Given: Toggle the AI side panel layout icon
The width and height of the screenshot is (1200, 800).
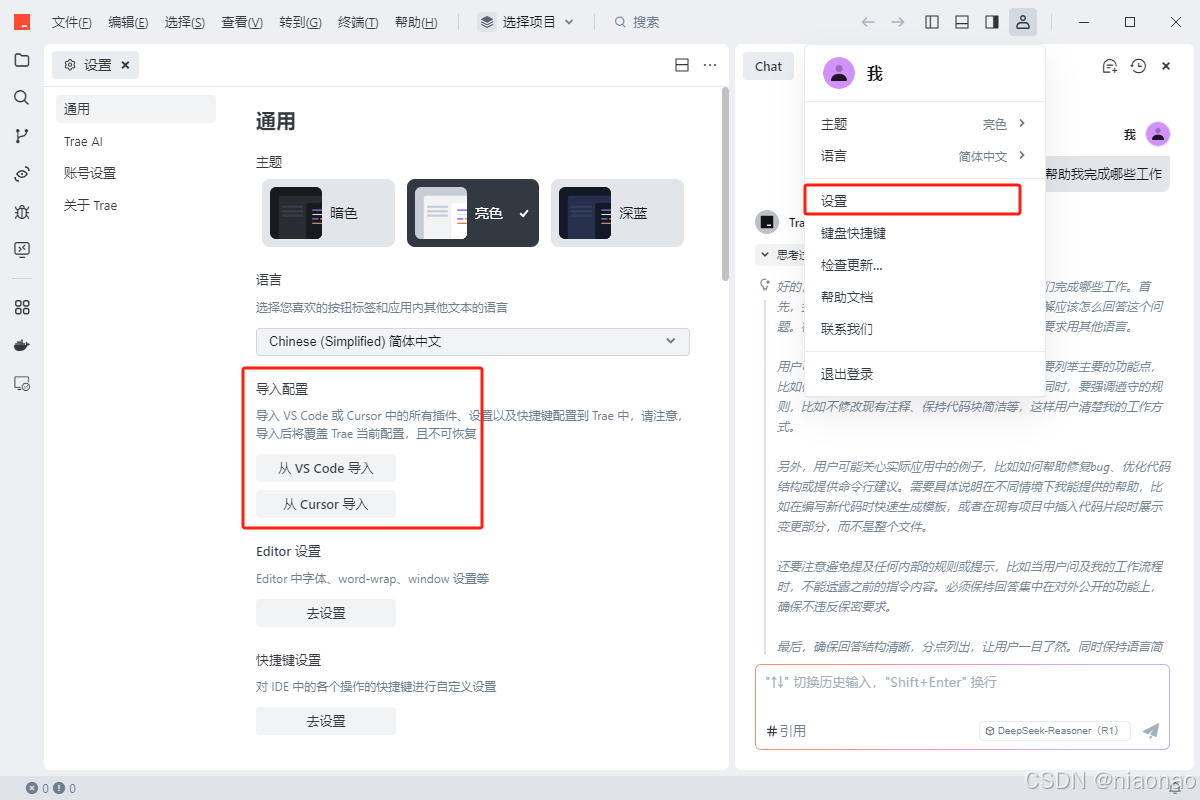Looking at the screenshot, I should pyautogui.click(x=992, y=22).
